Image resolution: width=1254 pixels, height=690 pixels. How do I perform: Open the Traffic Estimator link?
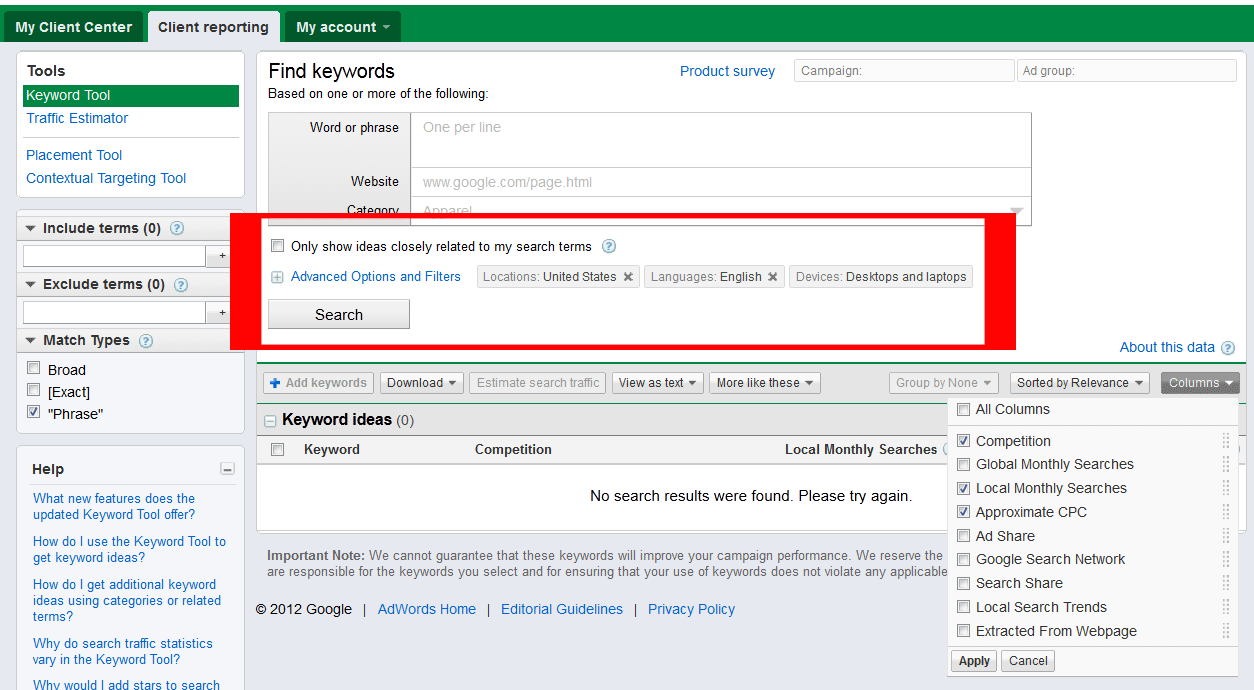click(77, 118)
